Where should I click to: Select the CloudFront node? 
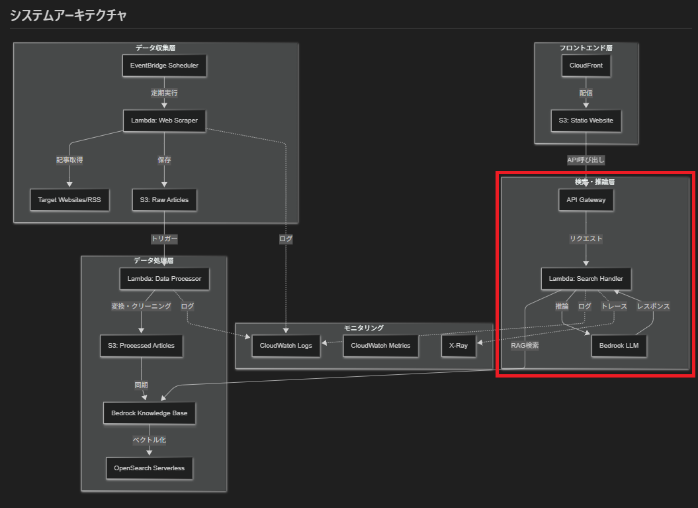coord(587,66)
